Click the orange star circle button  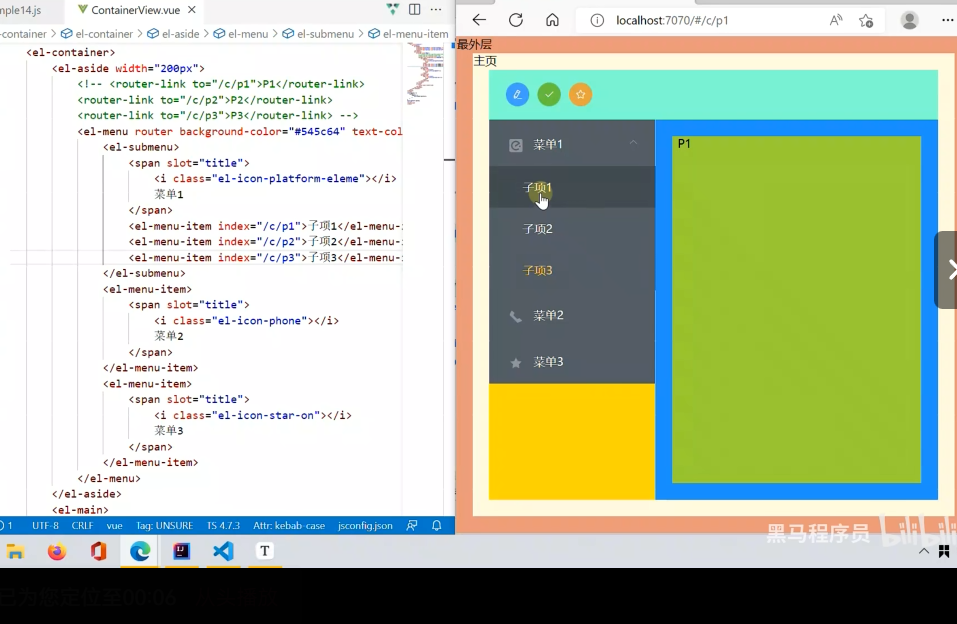pos(581,94)
